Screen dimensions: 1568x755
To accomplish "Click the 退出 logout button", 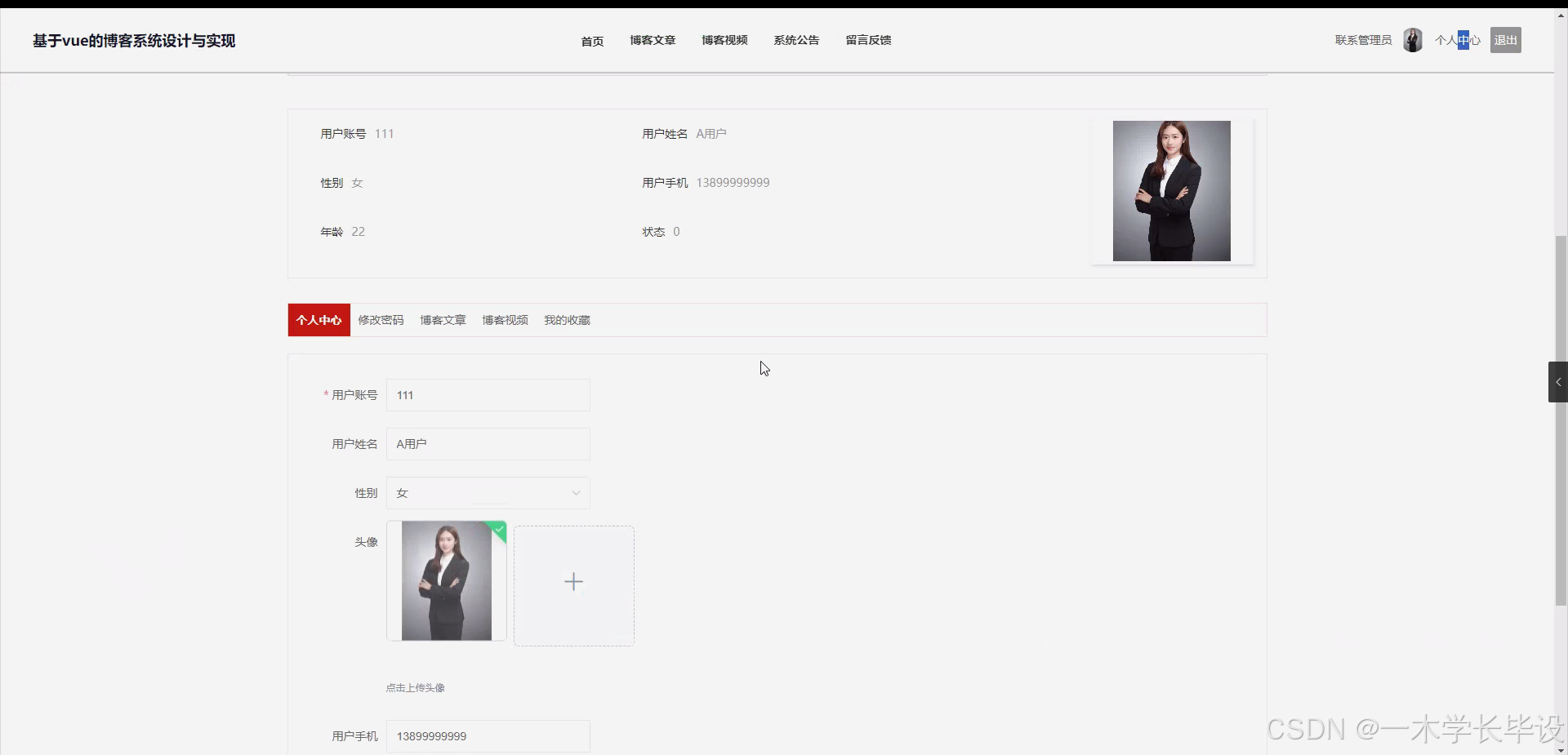I will pos(1505,39).
